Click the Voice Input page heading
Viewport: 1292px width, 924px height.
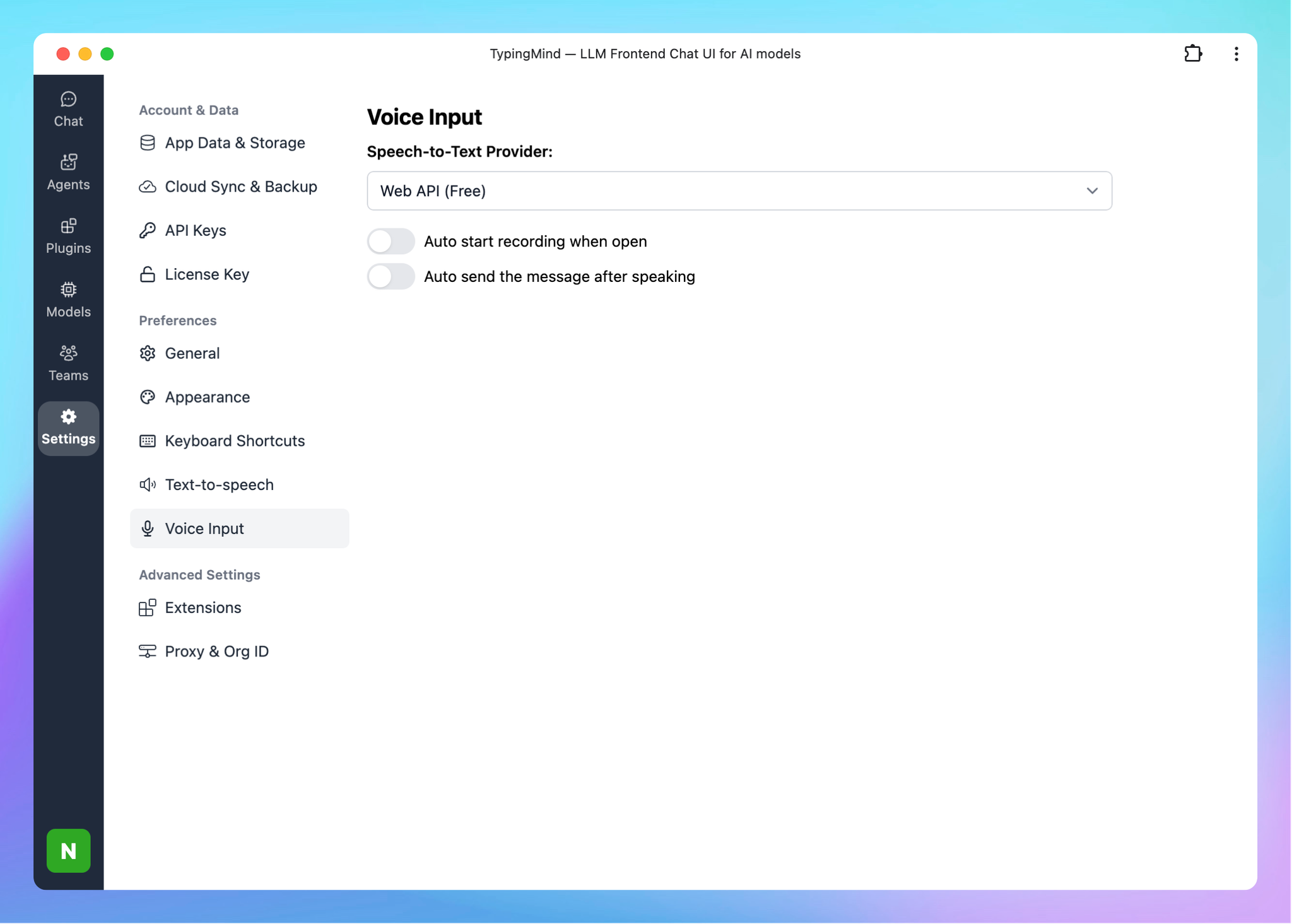coord(424,117)
